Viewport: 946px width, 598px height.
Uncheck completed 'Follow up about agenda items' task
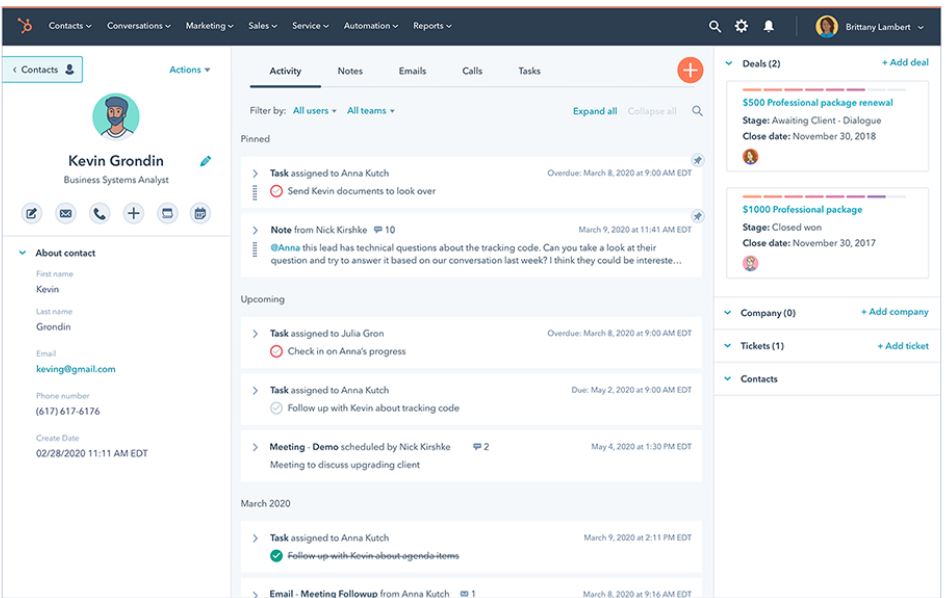(x=276, y=556)
